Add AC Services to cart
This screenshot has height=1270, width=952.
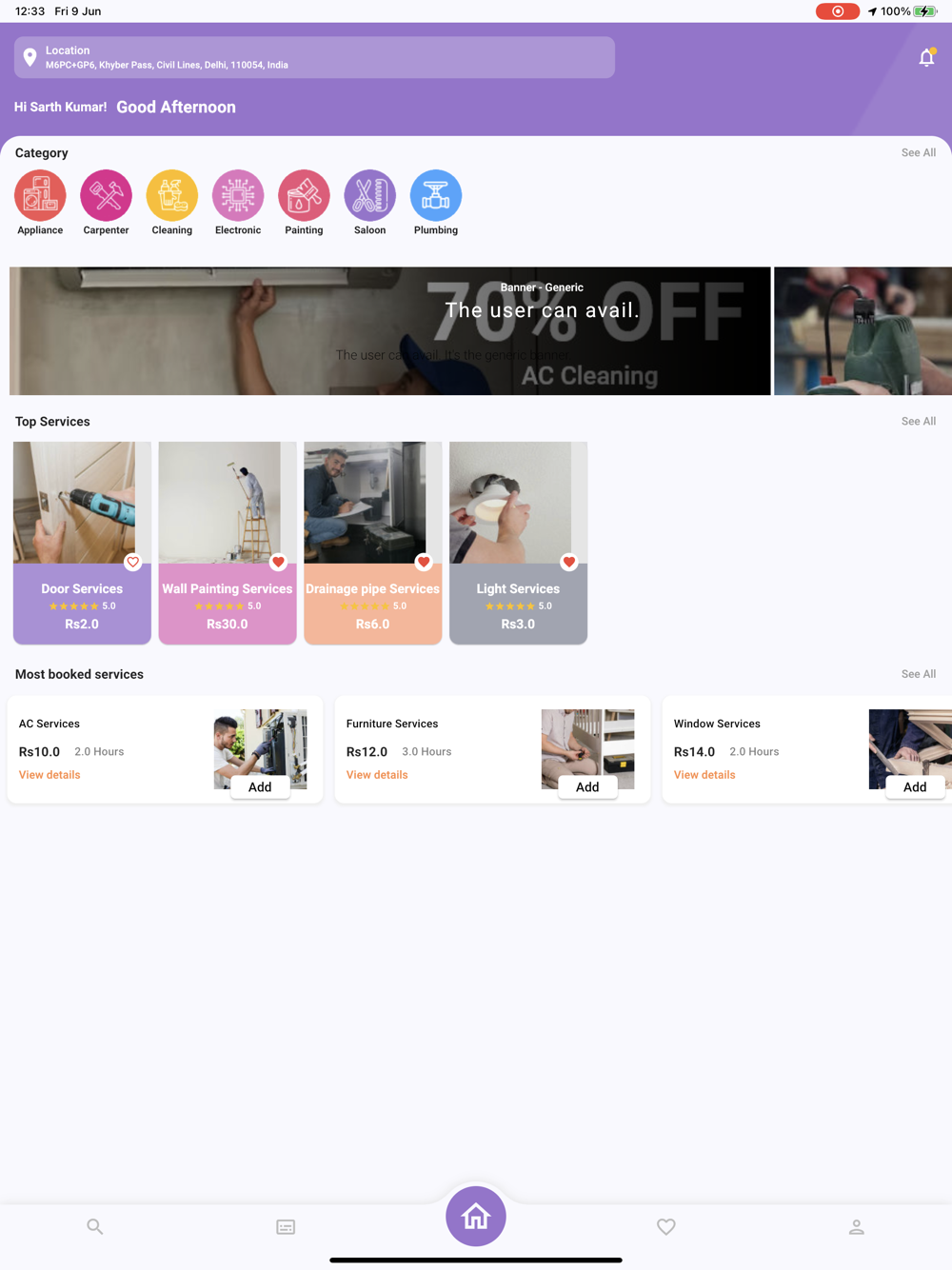pyautogui.click(x=260, y=786)
